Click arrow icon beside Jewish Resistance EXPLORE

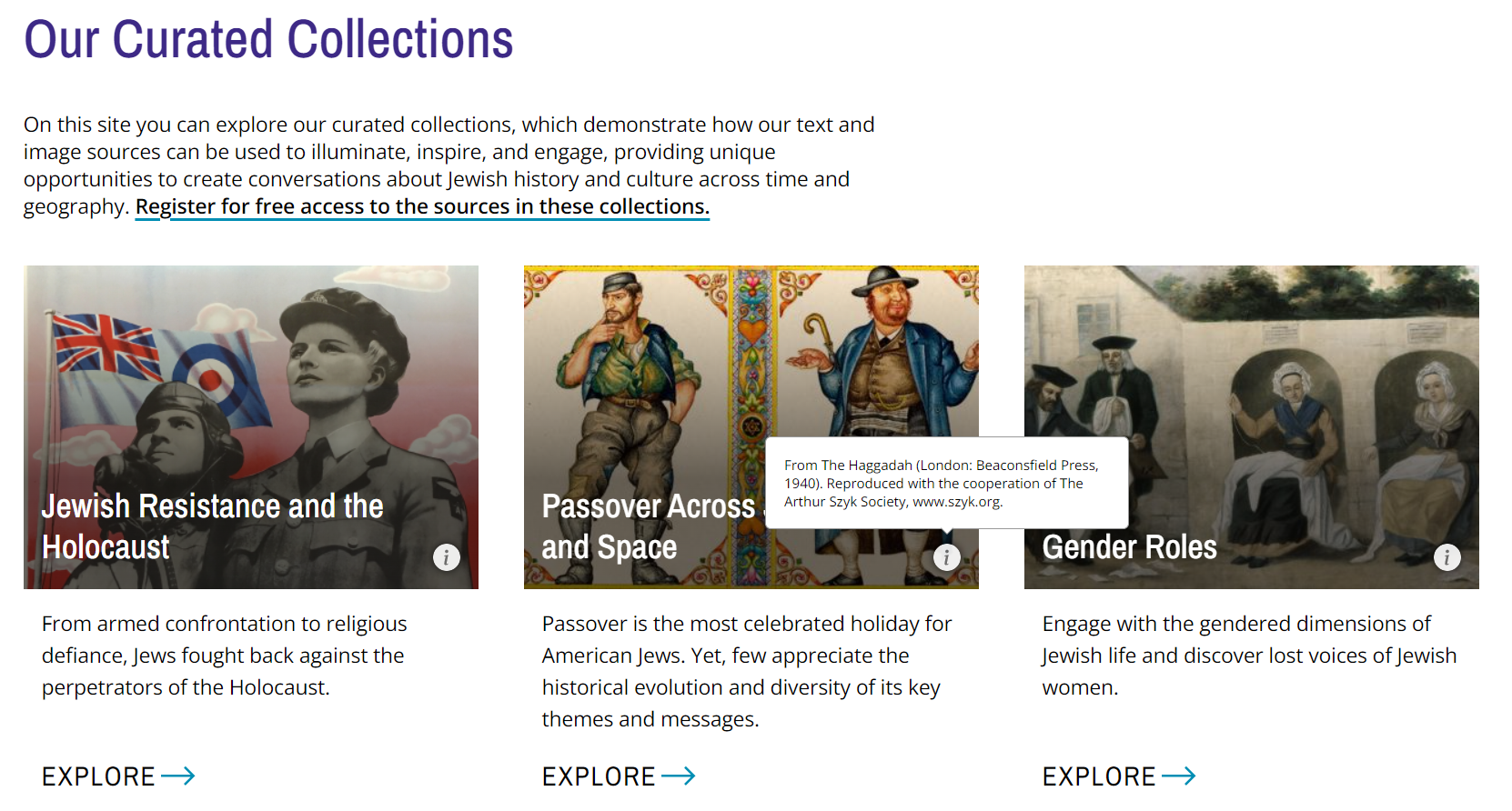click(178, 776)
